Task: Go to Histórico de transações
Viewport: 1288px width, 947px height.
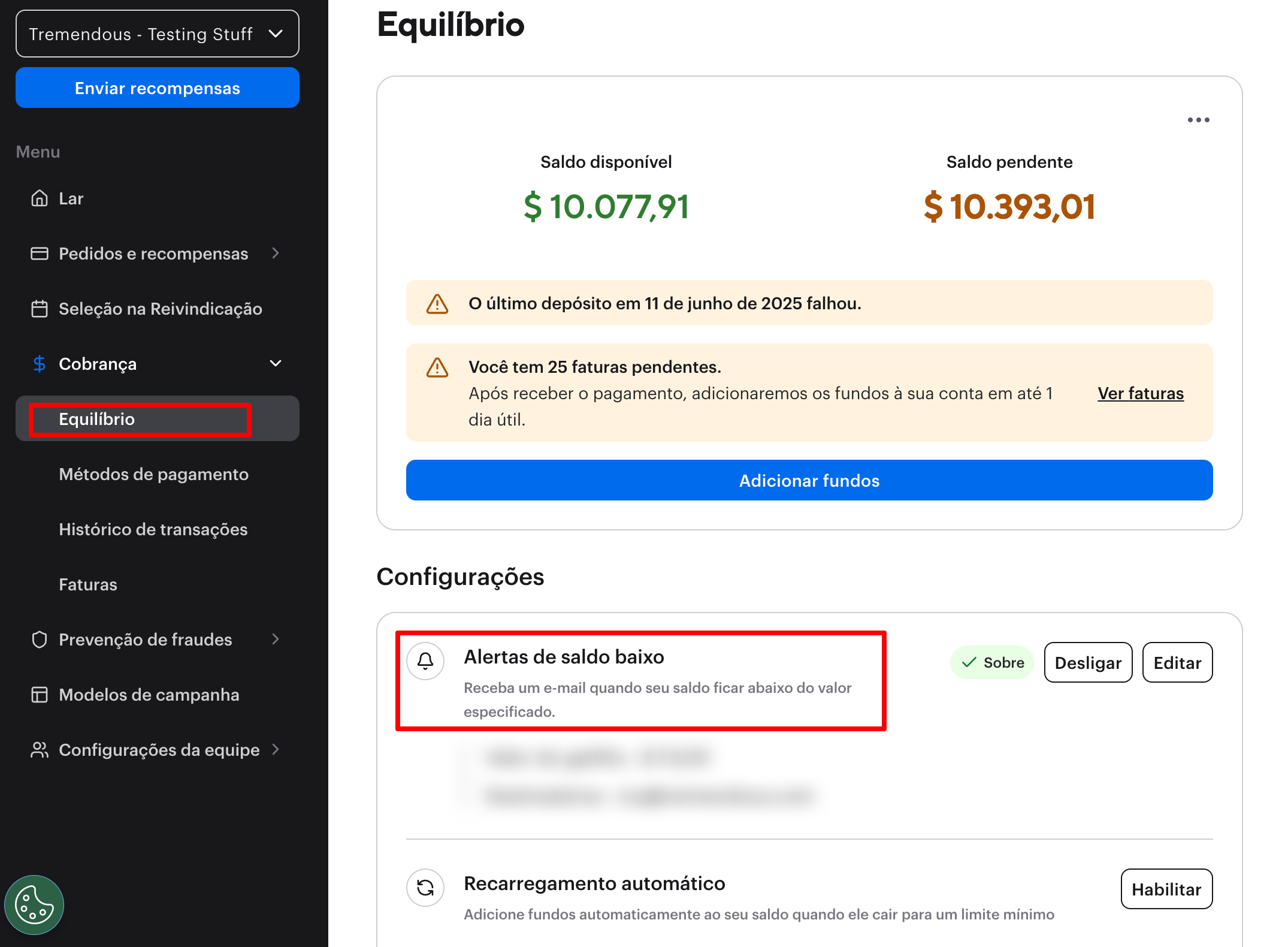Action: click(153, 529)
